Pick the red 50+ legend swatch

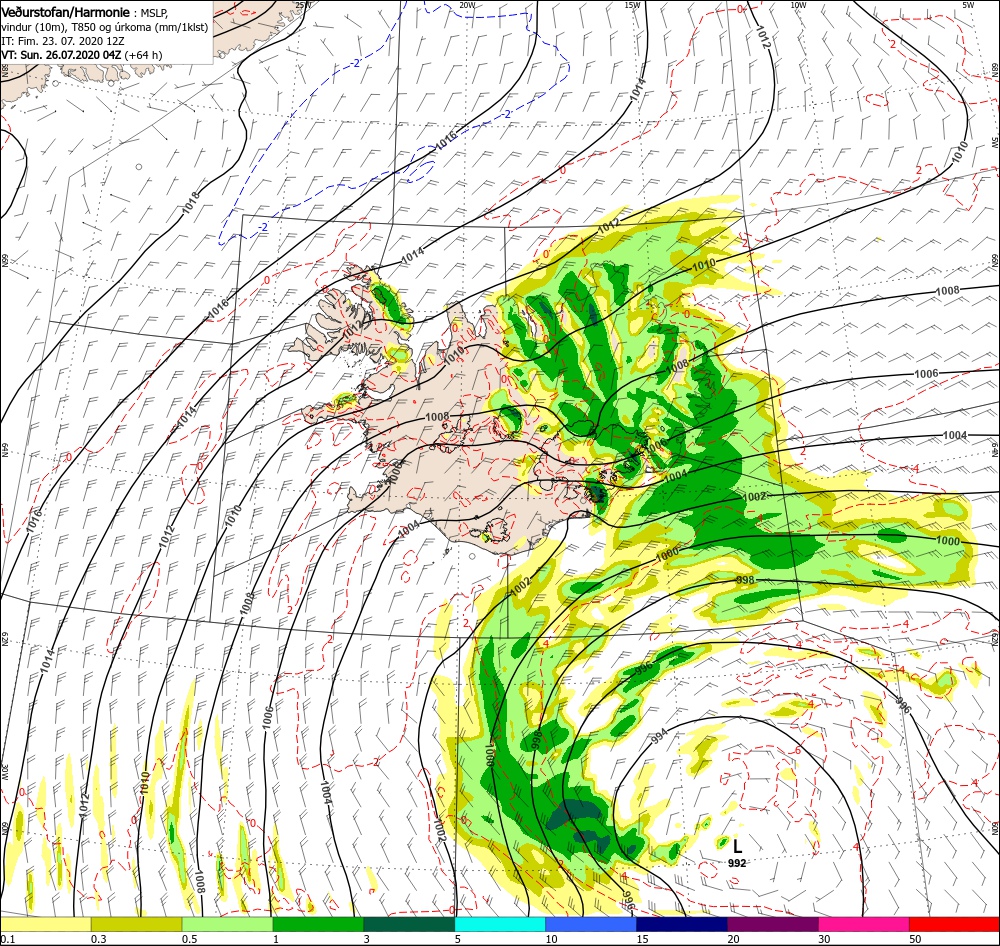point(954,924)
